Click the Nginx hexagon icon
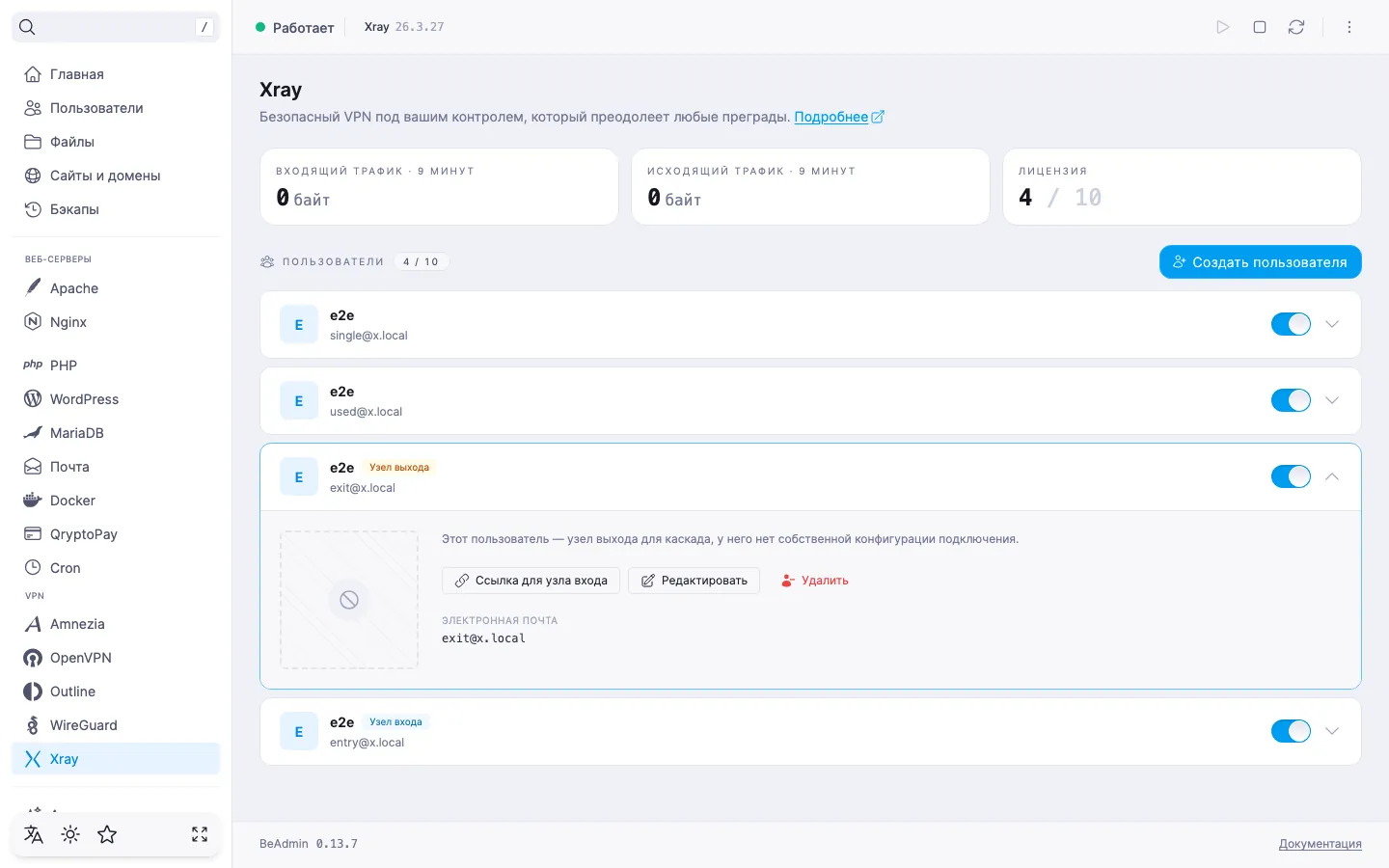This screenshot has width=1389, height=868. point(33,321)
